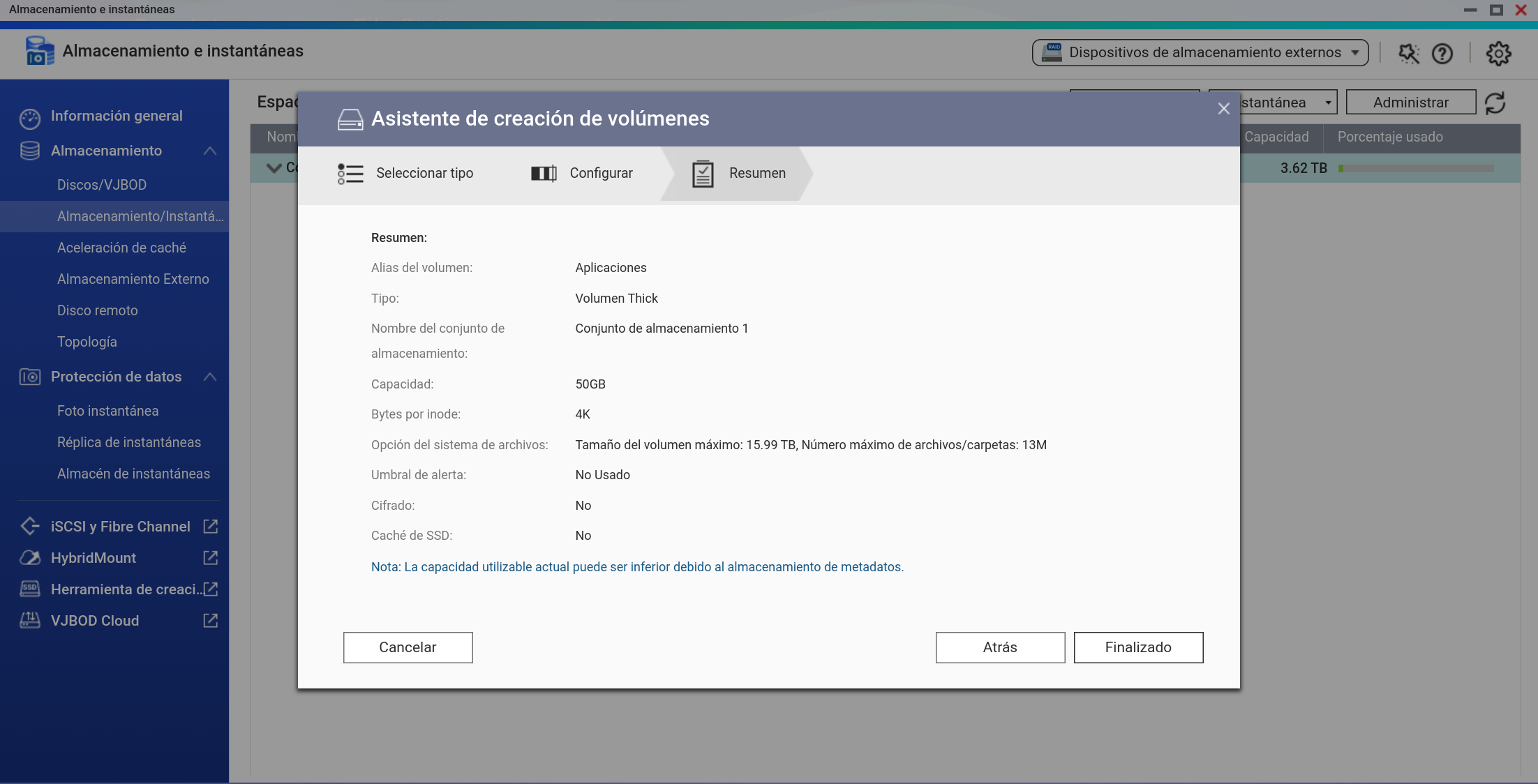Click the Finalizado button
The width and height of the screenshot is (1538, 784).
1138,647
